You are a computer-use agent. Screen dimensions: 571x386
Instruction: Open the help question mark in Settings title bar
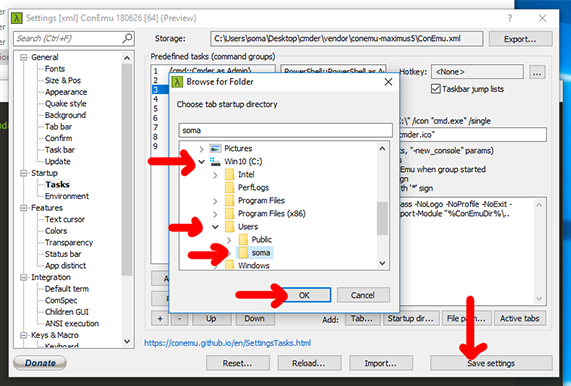point(510,18)
